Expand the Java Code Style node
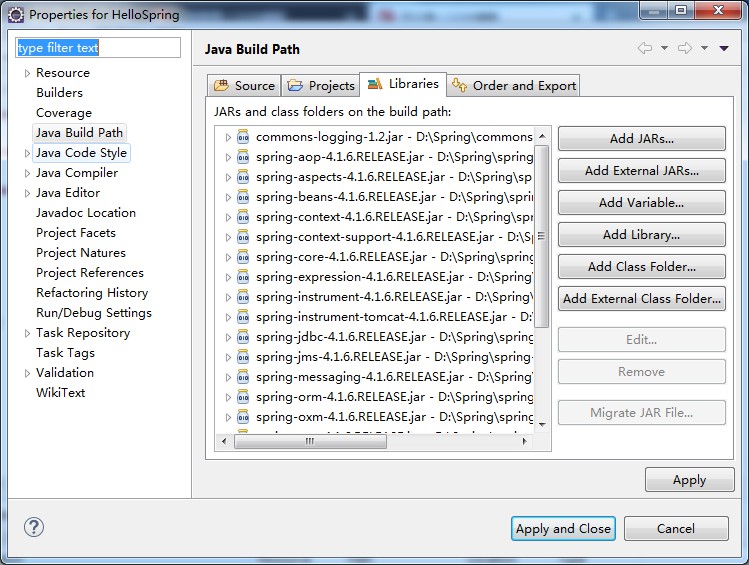The image size is (749, 565). pyautogui.click(x=27, y=153)
